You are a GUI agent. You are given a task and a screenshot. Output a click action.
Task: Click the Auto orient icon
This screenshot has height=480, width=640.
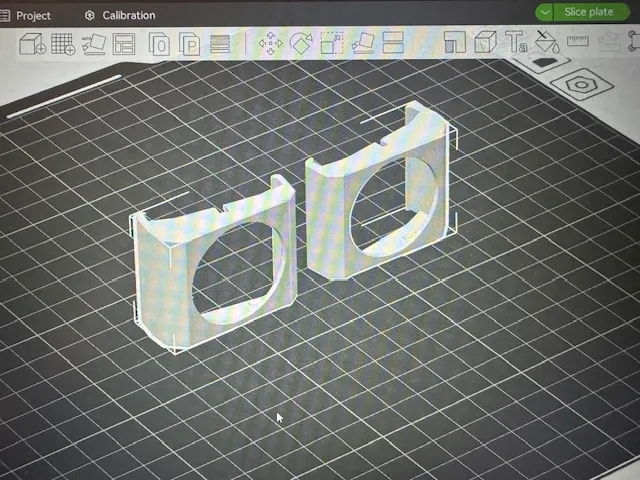pos(93,44)
